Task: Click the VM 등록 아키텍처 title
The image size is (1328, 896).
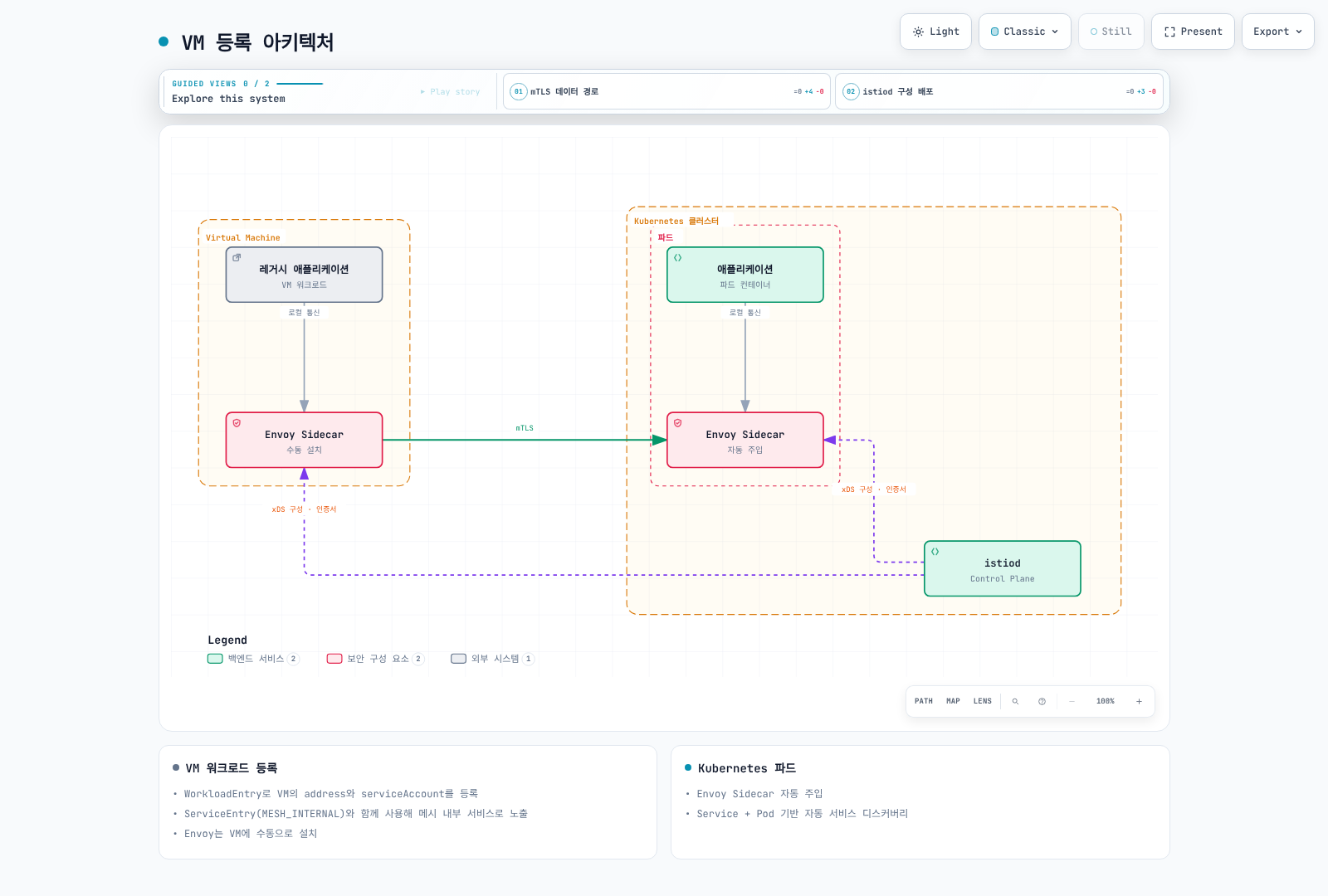Action: coord(257,42)
